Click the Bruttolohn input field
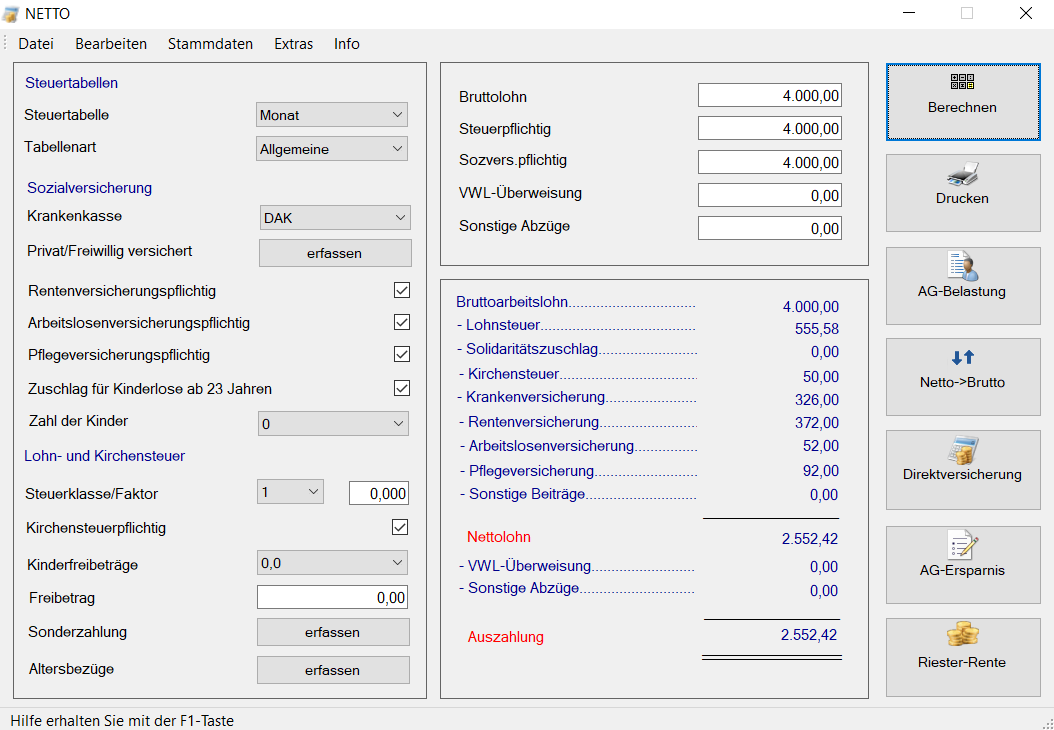 point(769,96)
